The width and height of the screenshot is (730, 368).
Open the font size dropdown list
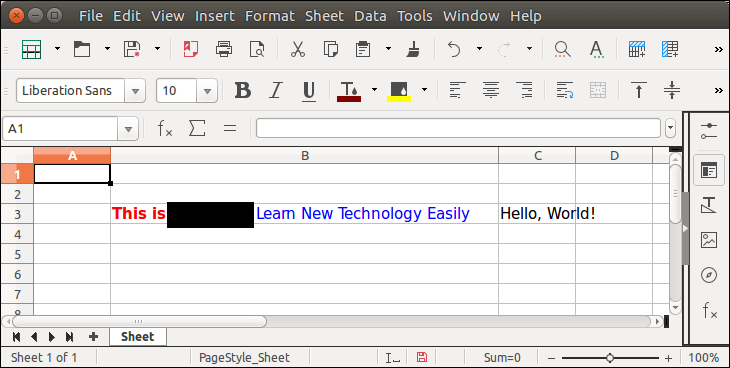click(207, 91)
